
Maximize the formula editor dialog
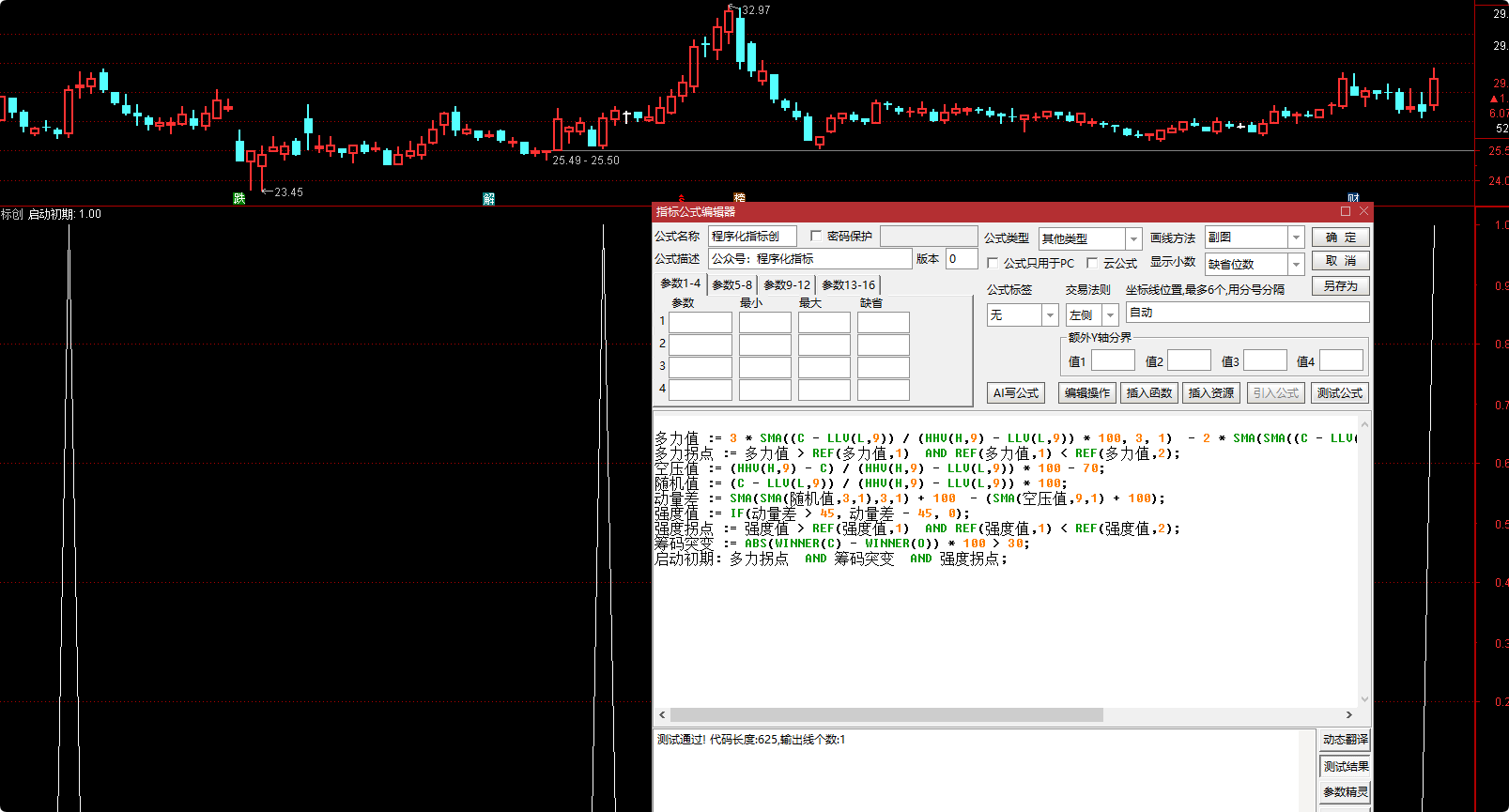click(1346, 211)
